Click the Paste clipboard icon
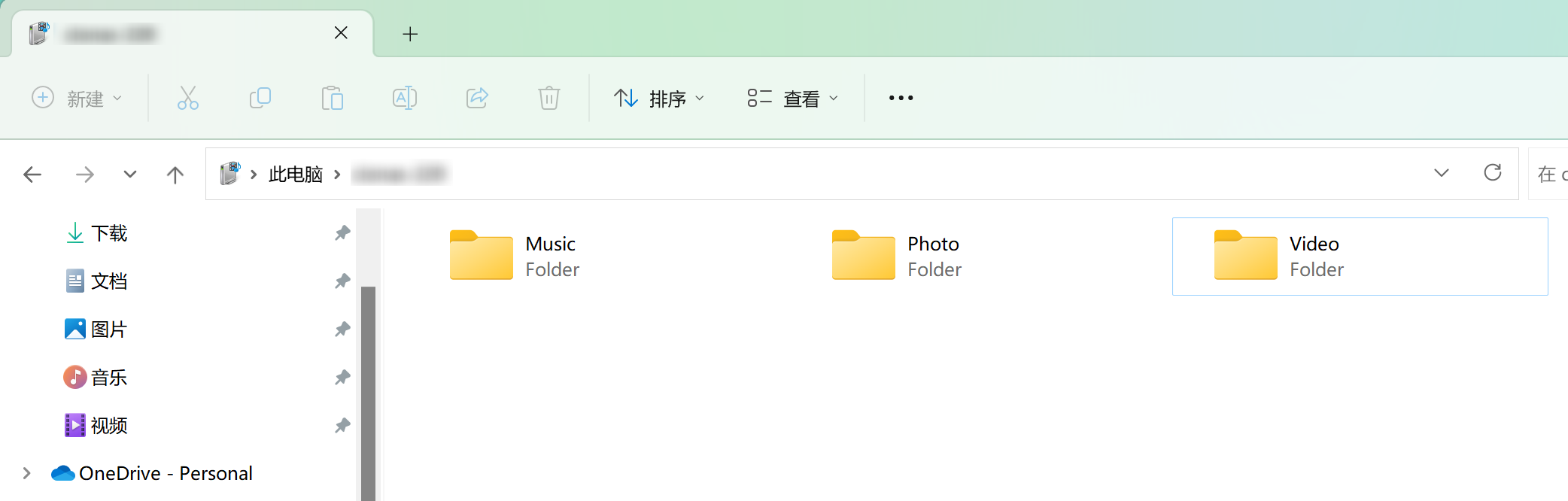The height and width of the screenshot is (501, 1568). coord(332,98)
